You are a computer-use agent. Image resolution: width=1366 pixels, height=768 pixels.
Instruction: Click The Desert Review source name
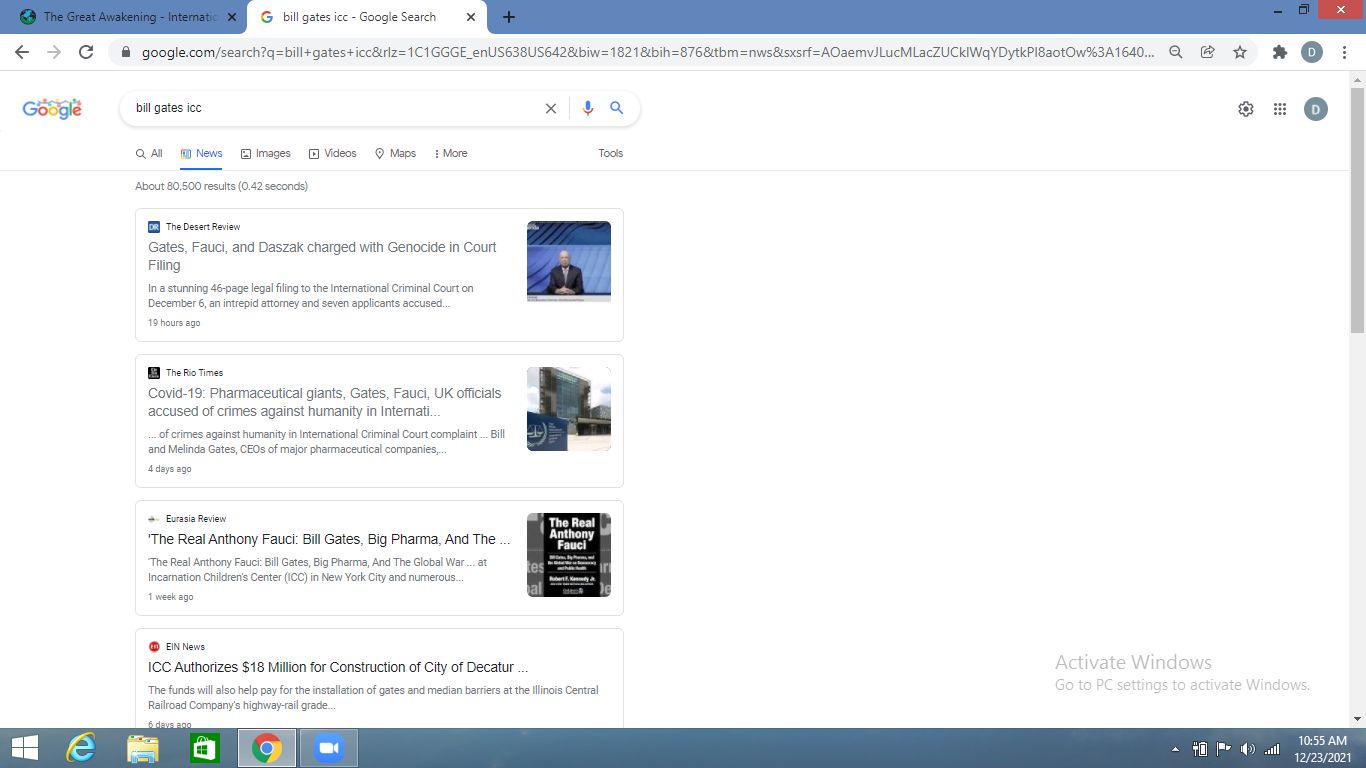[x=203, y=227]
